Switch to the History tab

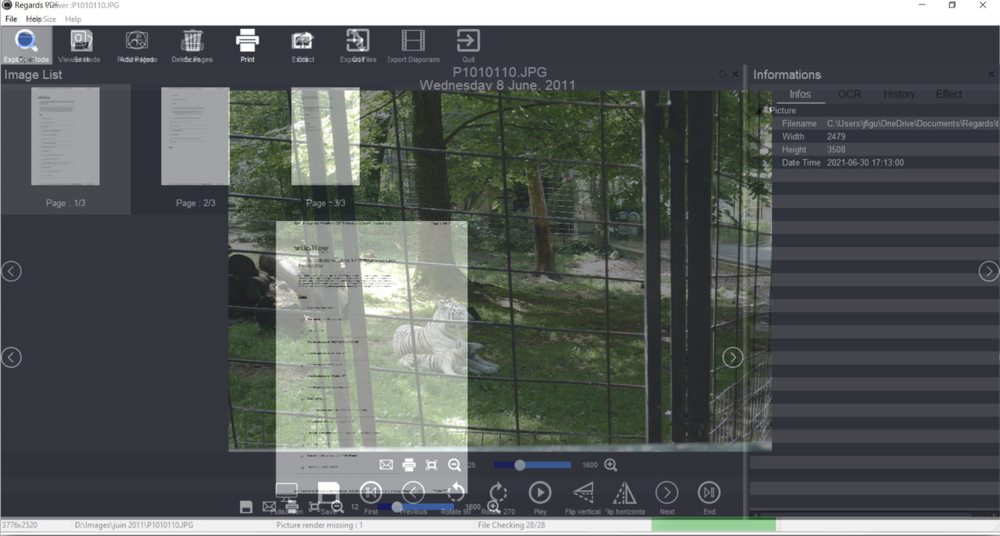pyautogui.click(x=899, y=94)
